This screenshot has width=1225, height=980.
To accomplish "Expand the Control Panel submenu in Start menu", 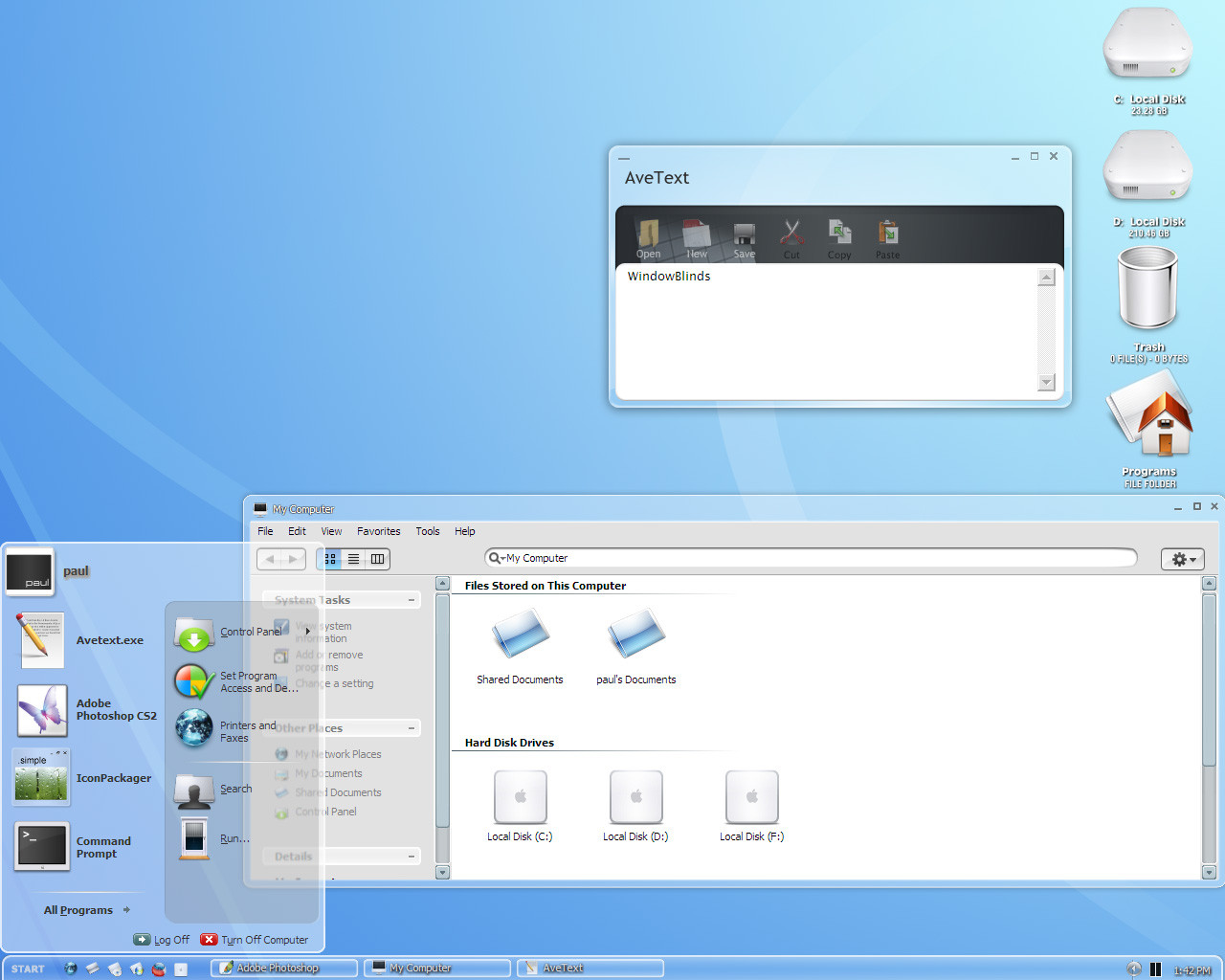I will [x=307, y=632].
